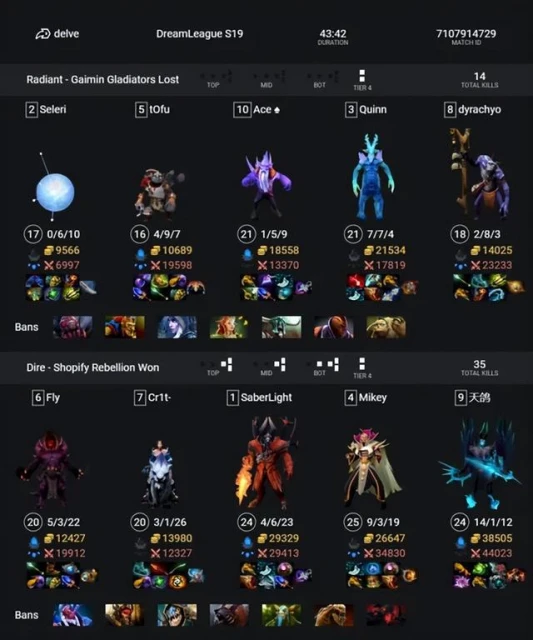Screen dimensions: 533x640
Task: Open the Windranger ban thumbnail in Radiant bans
Action: pyautogui.click(x=229, y=327)
